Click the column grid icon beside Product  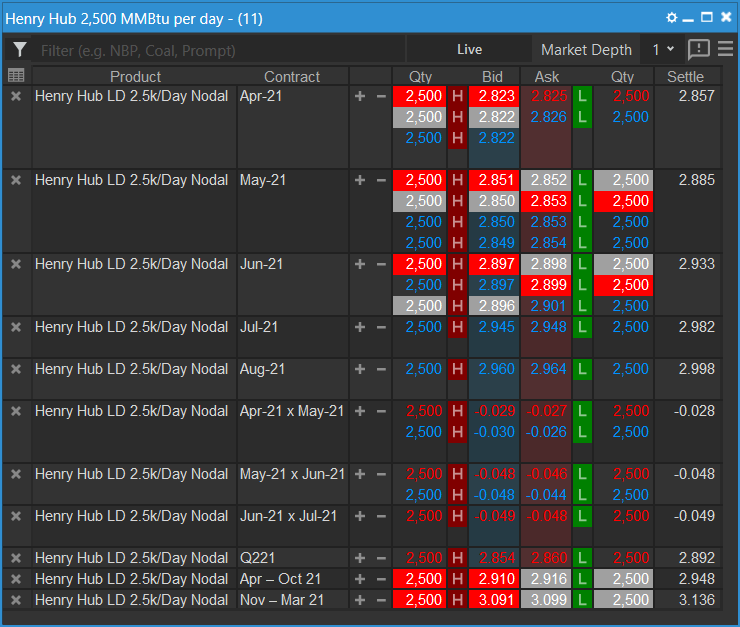[16, 75]
